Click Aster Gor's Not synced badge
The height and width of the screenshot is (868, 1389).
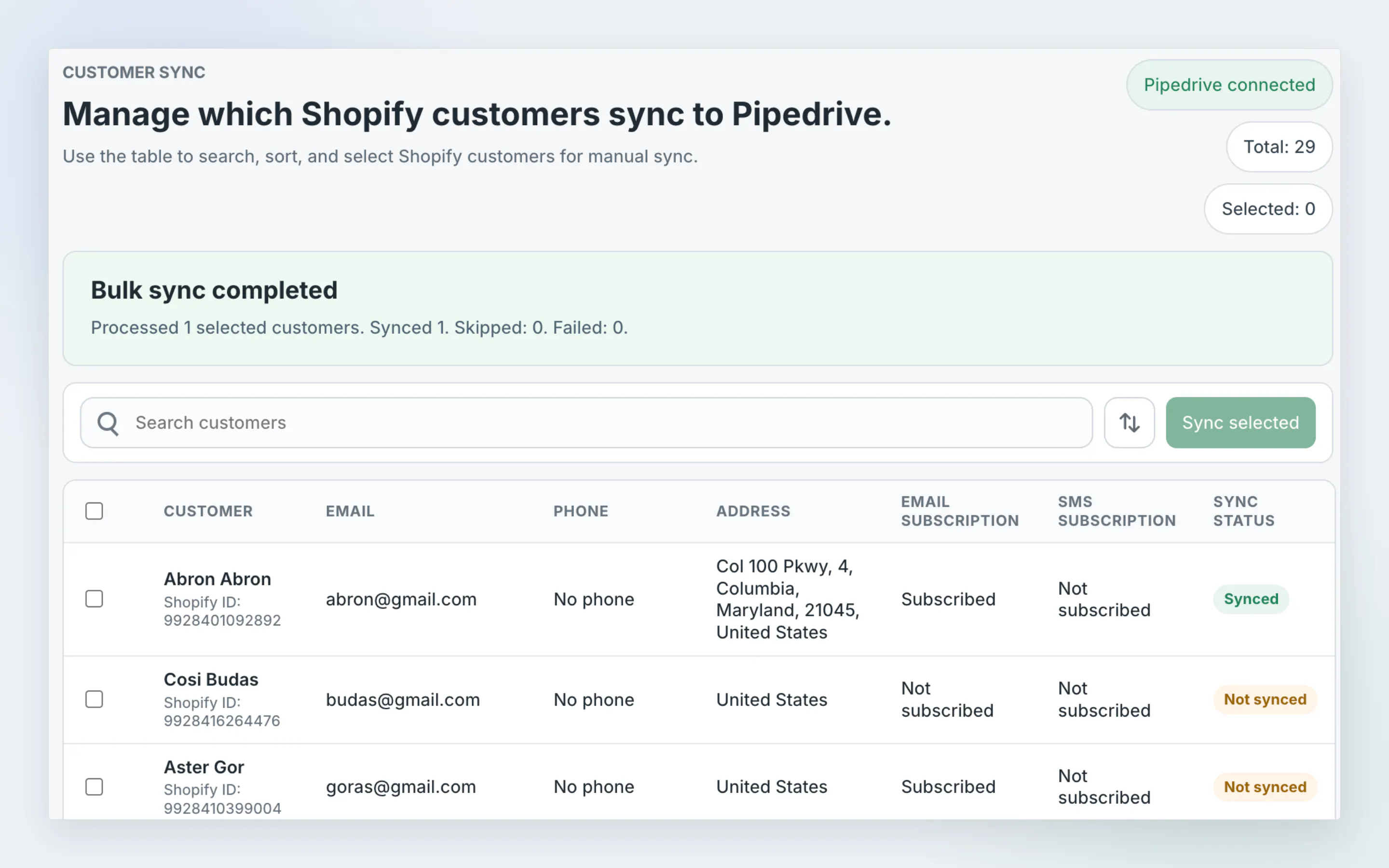1265,787
